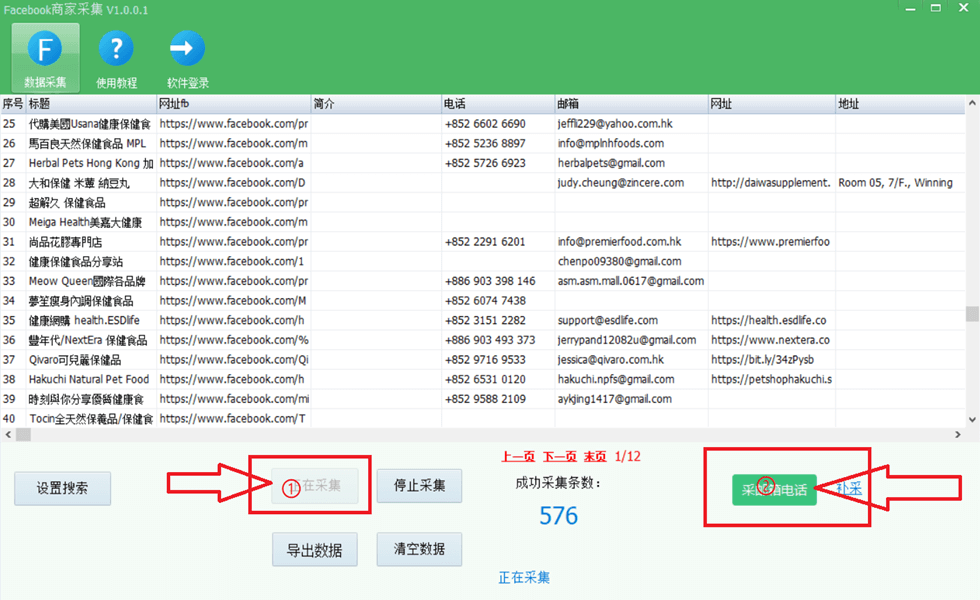Click email chenpo09380@gmail.com
This screenshot has height=600, width=980.
(619, 261)
